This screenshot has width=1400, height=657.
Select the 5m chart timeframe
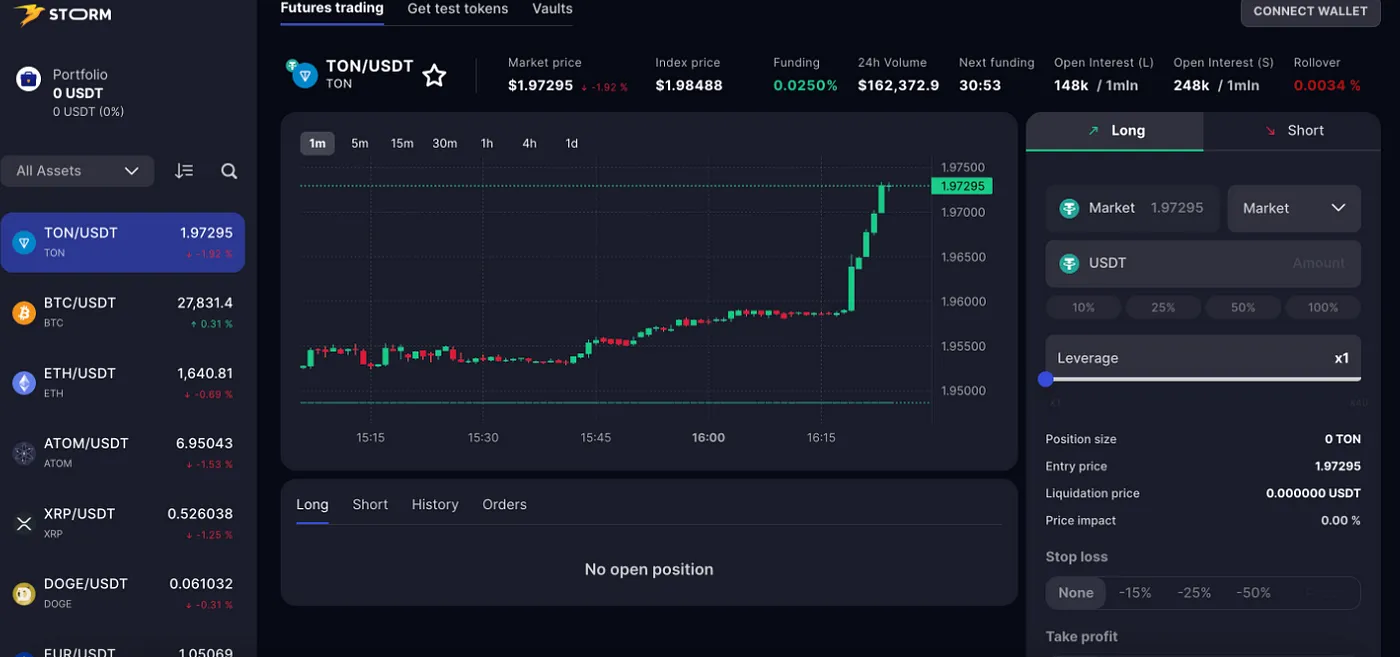pyautogui.click(x=360, y=143)
